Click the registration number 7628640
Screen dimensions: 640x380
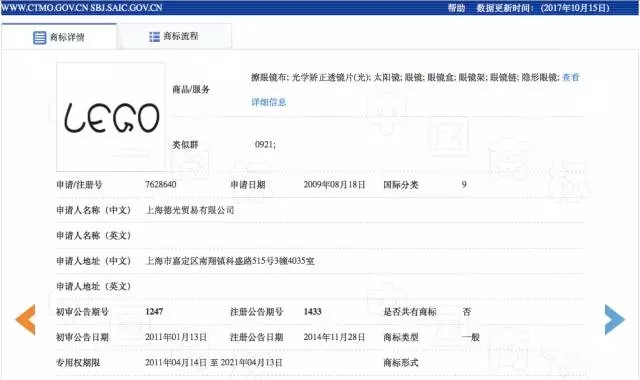click(x=160, y=184)
